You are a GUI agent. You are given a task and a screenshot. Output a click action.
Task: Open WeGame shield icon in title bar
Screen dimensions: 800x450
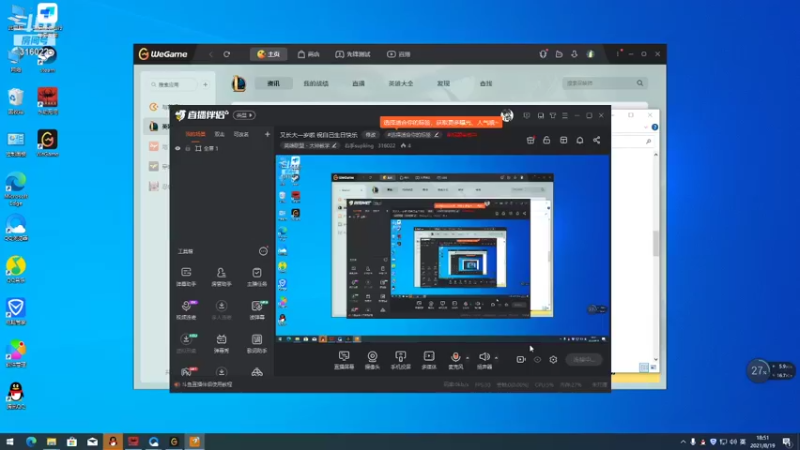pyautogui.click(x=543, y=54)
